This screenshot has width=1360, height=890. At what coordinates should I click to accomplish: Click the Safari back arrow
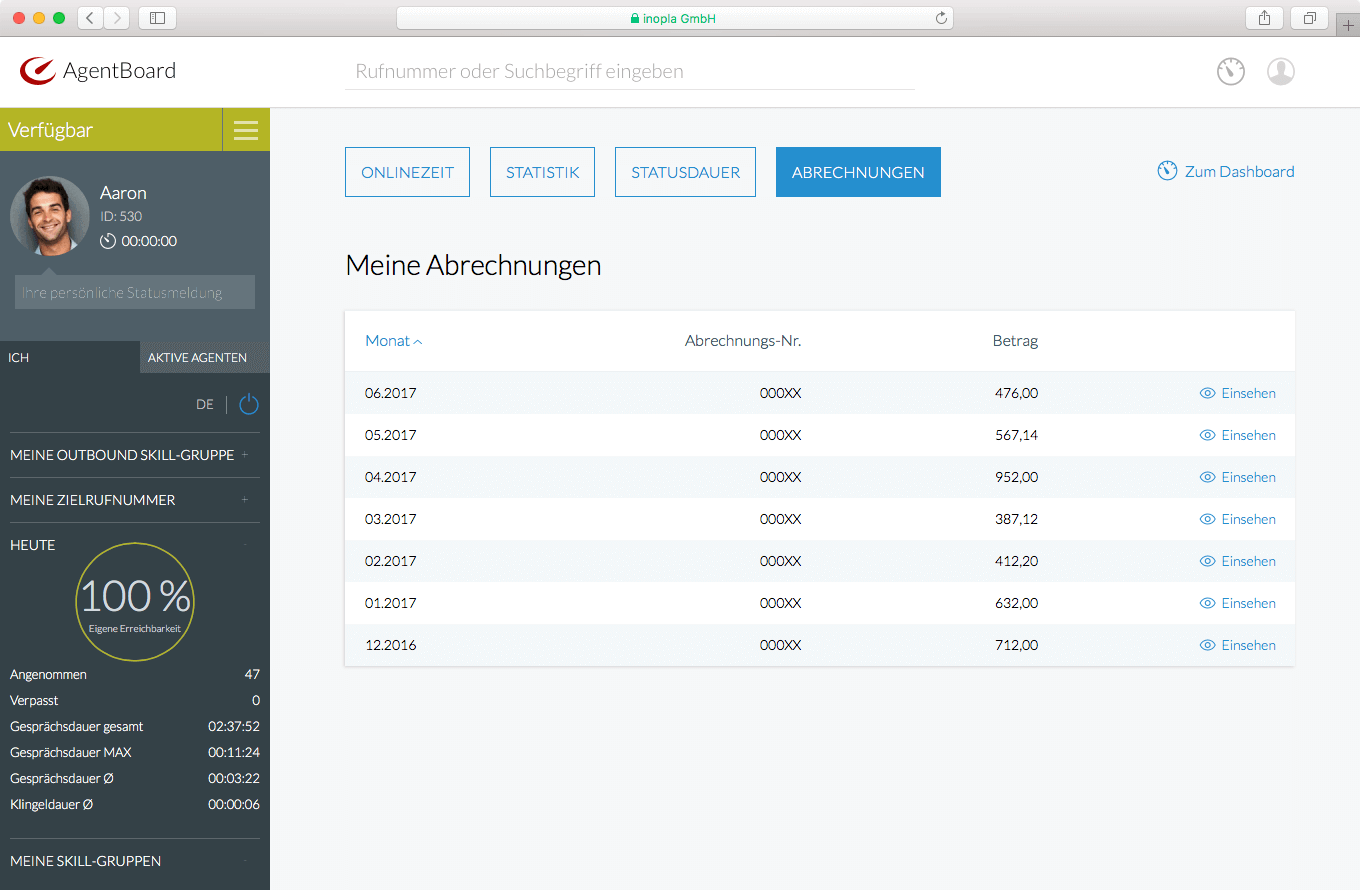[90, 17]
